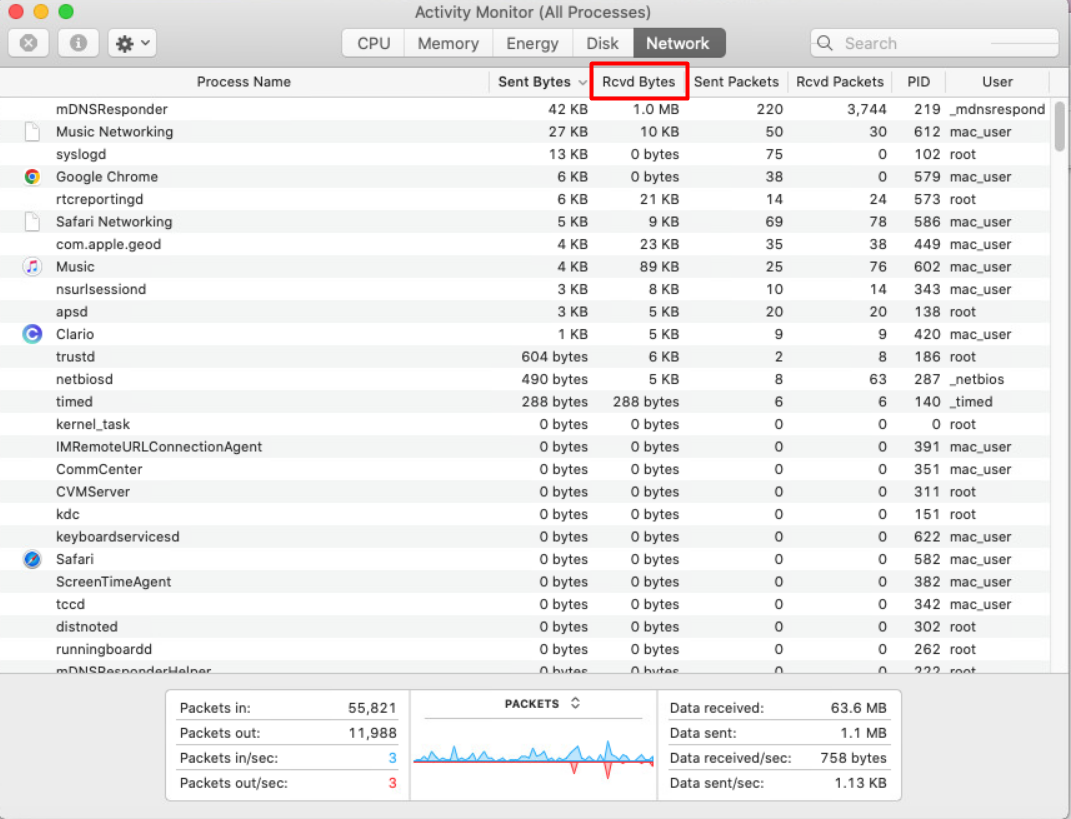Click the 1.0 MB received bytes value
The height and width of the screenshot is (819, 1071).
click(656, 109)
